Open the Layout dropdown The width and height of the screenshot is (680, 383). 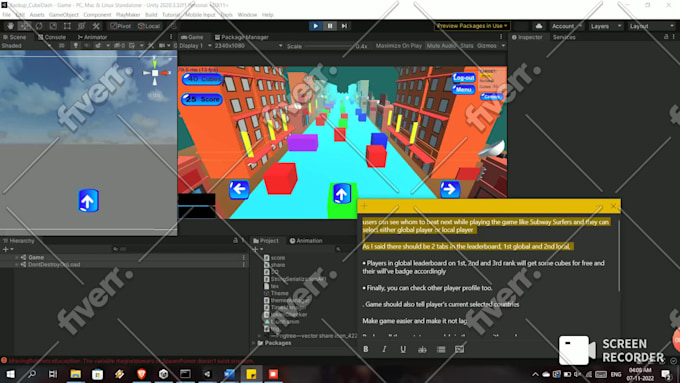point(651,26)
